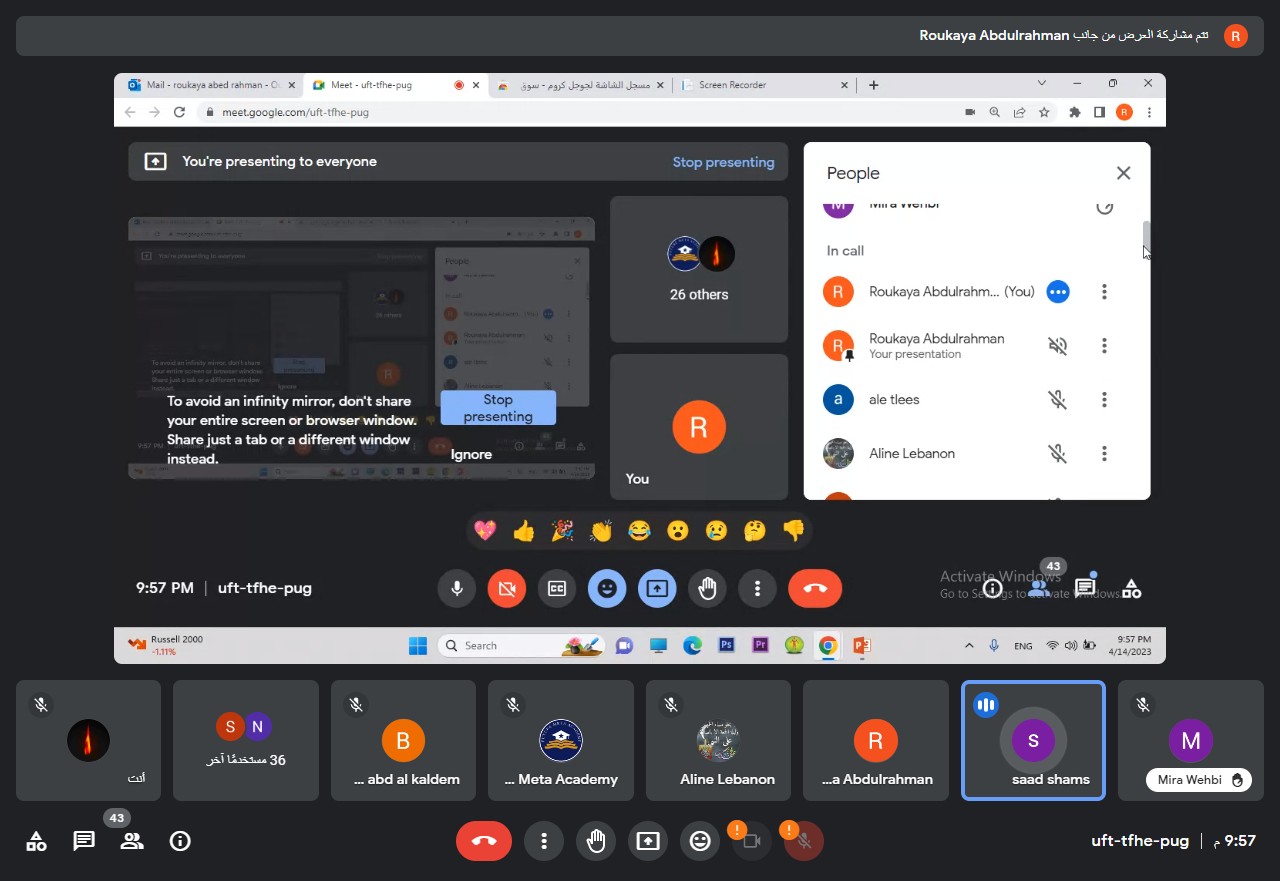
Task: Toggle the microphone in the shared screen controls
Action: click(457, 589)
